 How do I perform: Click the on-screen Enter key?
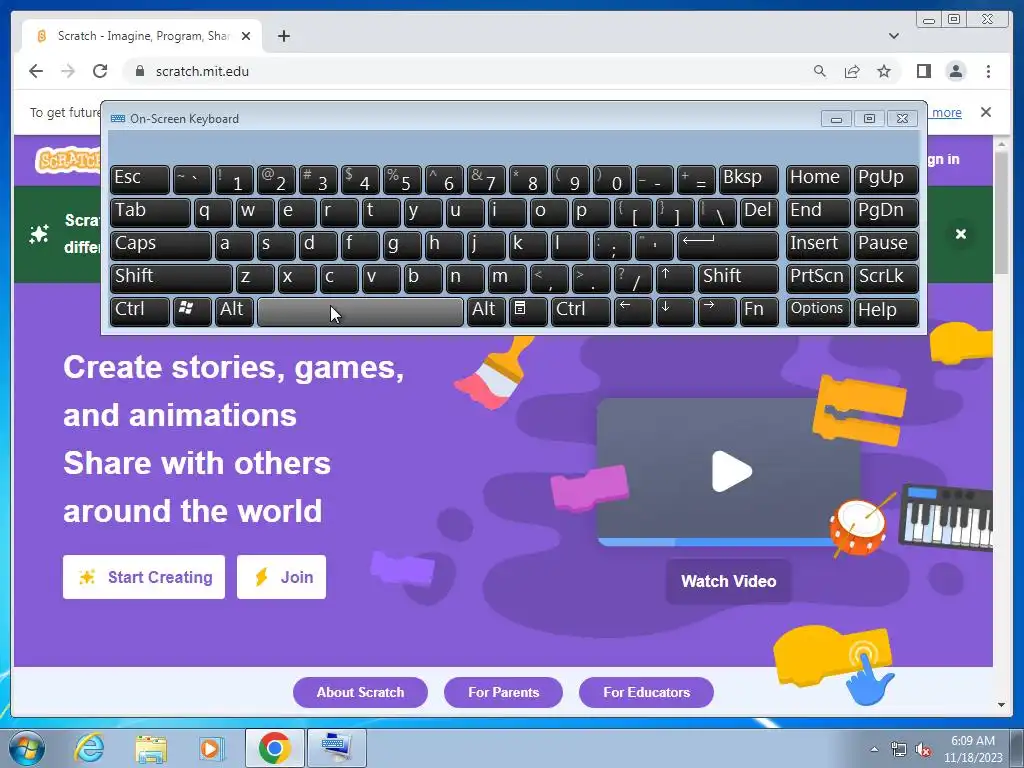coord(728,245)
